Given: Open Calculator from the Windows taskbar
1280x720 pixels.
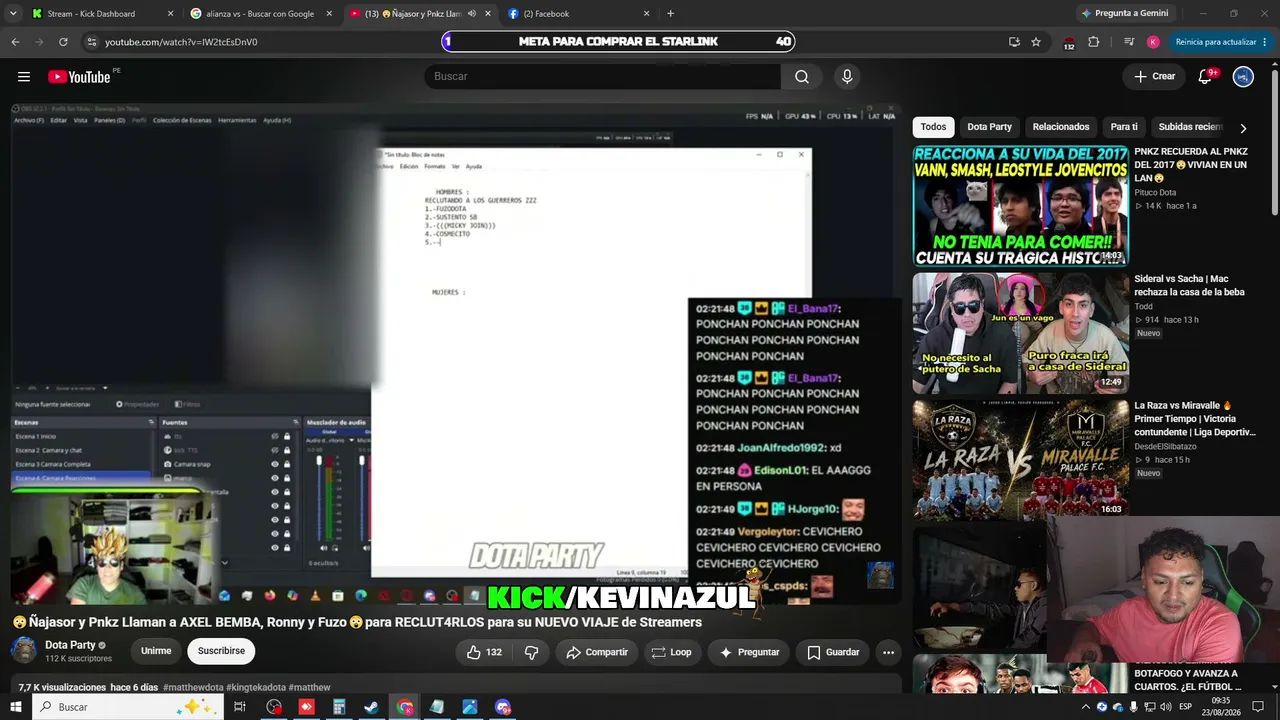Looking at the screenshot, I should (x=339, y=707).
